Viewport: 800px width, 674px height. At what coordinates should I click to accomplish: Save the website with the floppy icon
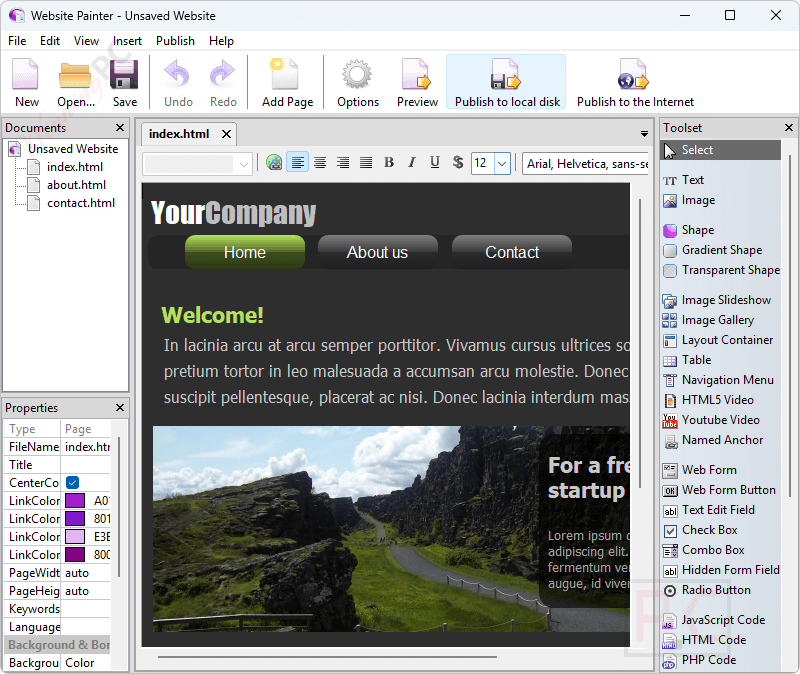(x=124, y=82)
